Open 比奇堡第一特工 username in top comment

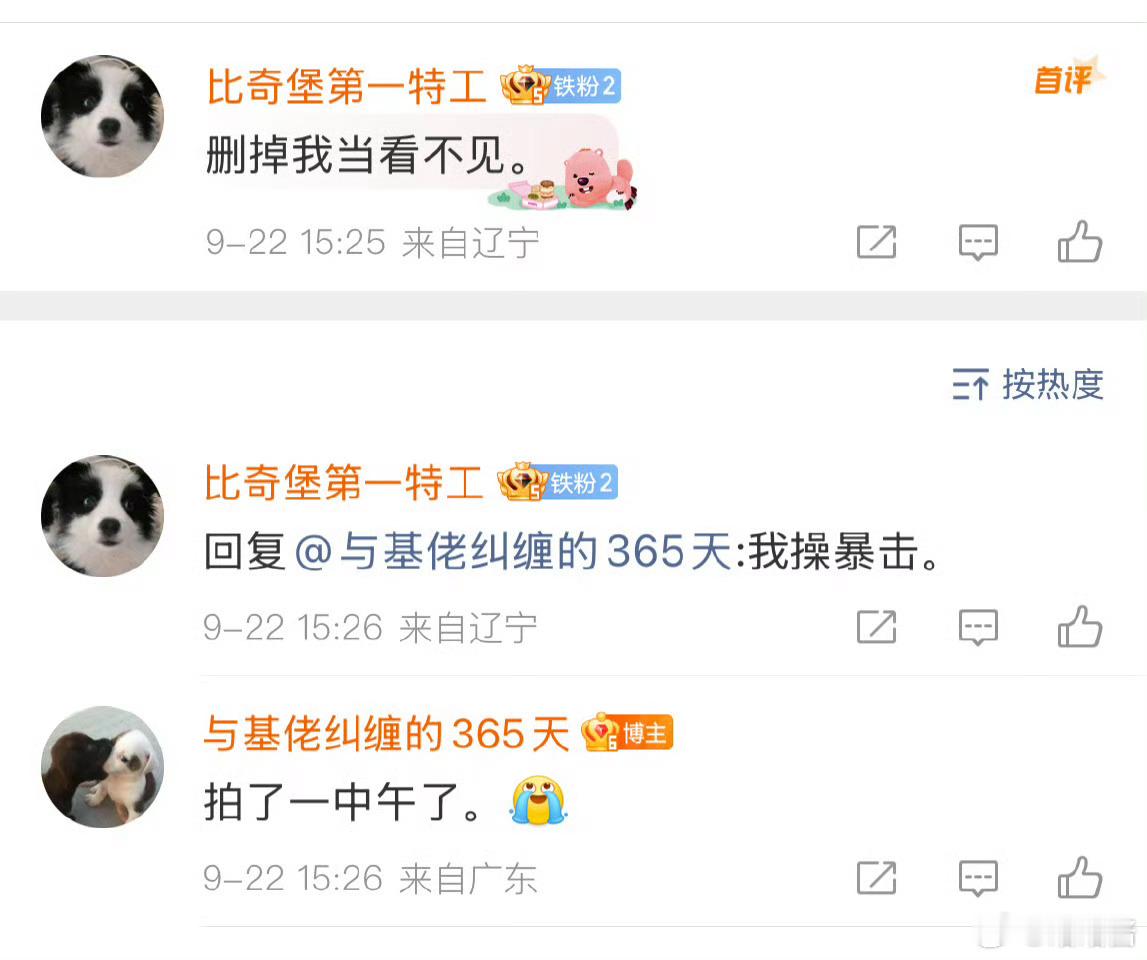pyautogui.click(x=346, y=86)
